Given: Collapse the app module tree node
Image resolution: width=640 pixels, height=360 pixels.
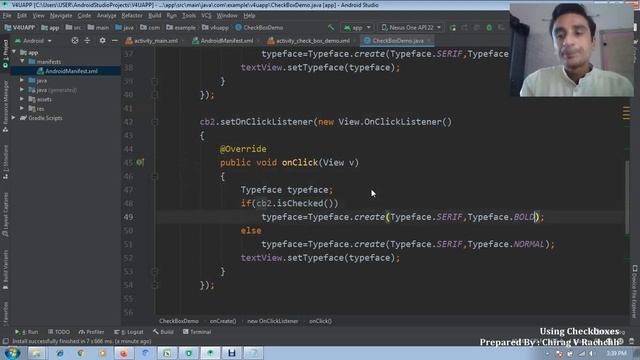Looking at the screenshot, I should coord(14,52).
